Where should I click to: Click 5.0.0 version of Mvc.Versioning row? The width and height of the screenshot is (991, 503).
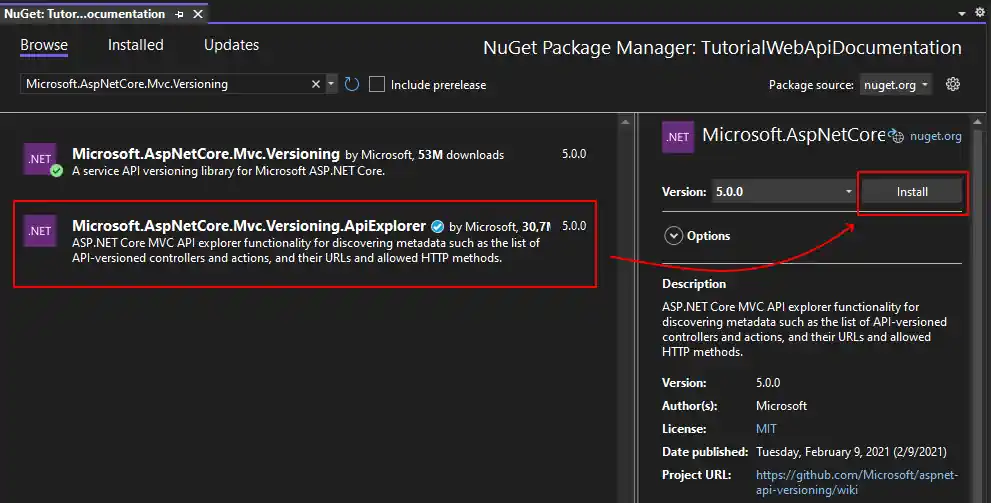click(574, 154)
